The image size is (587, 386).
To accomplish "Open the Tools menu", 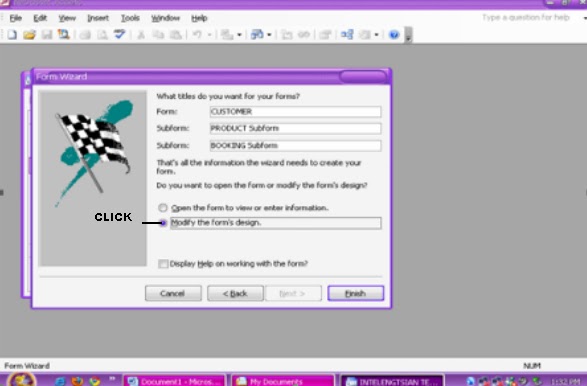I will [x=130, y=18].
